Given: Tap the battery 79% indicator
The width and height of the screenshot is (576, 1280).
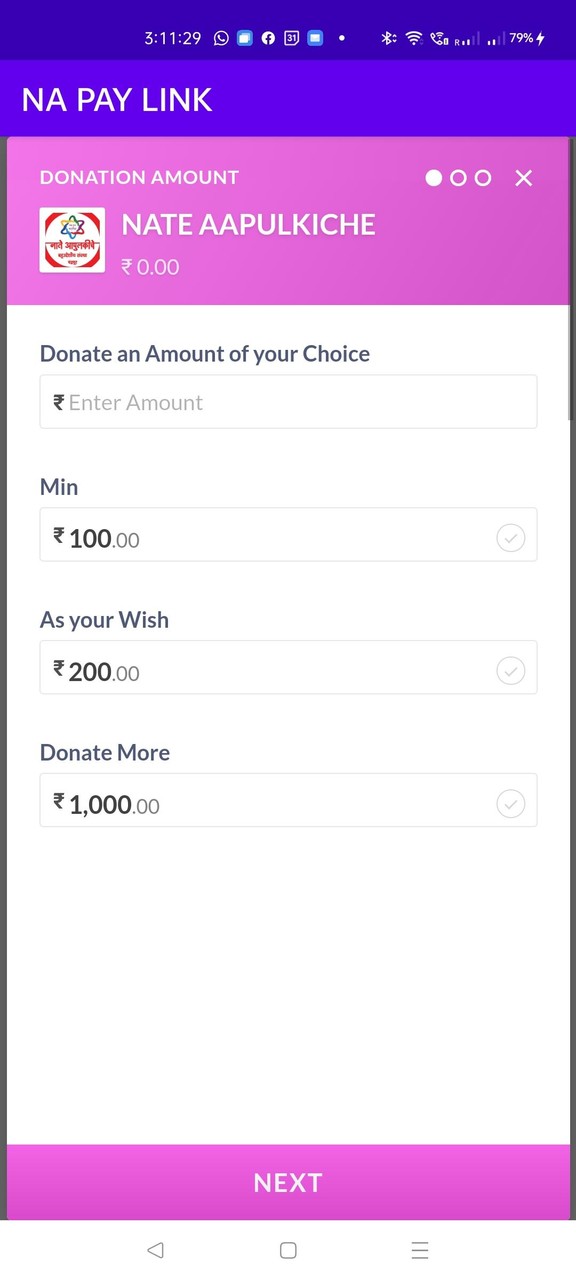Looking at the screenshot, I should pos(525,37).
